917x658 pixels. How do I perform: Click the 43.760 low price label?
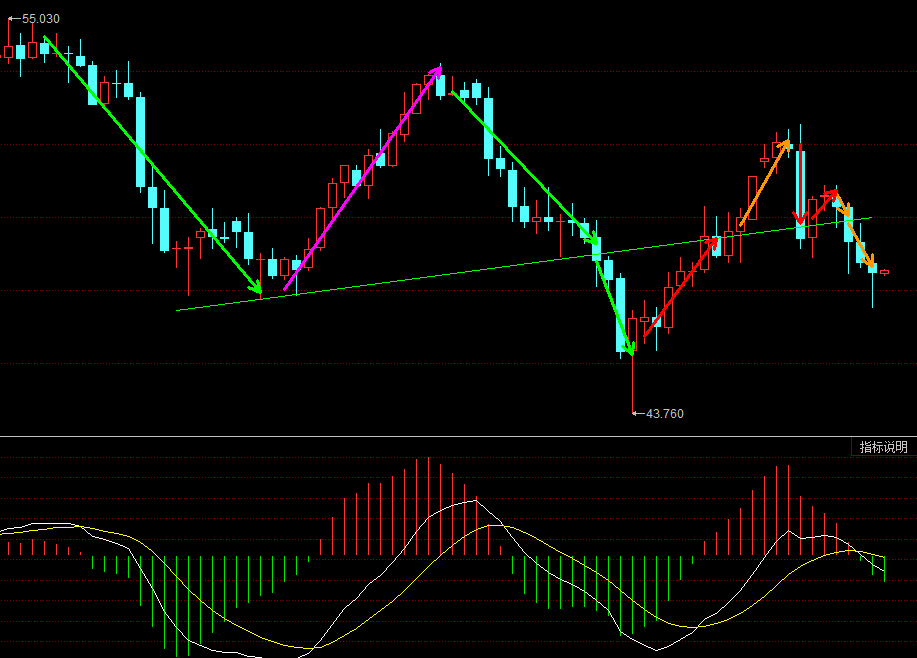pos(665,413)
